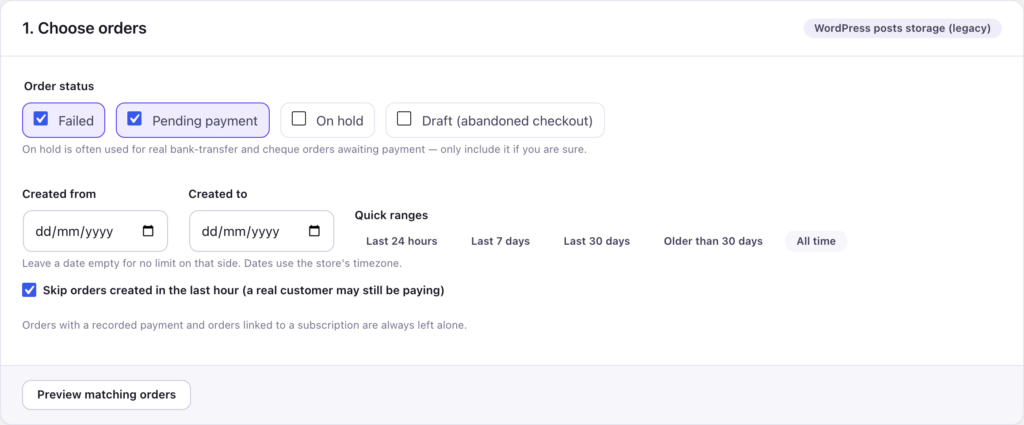Viewport: 1024px width, 425px height.
Task: Open the Created to calendar picker icon
Action: [x=314, y=231]
